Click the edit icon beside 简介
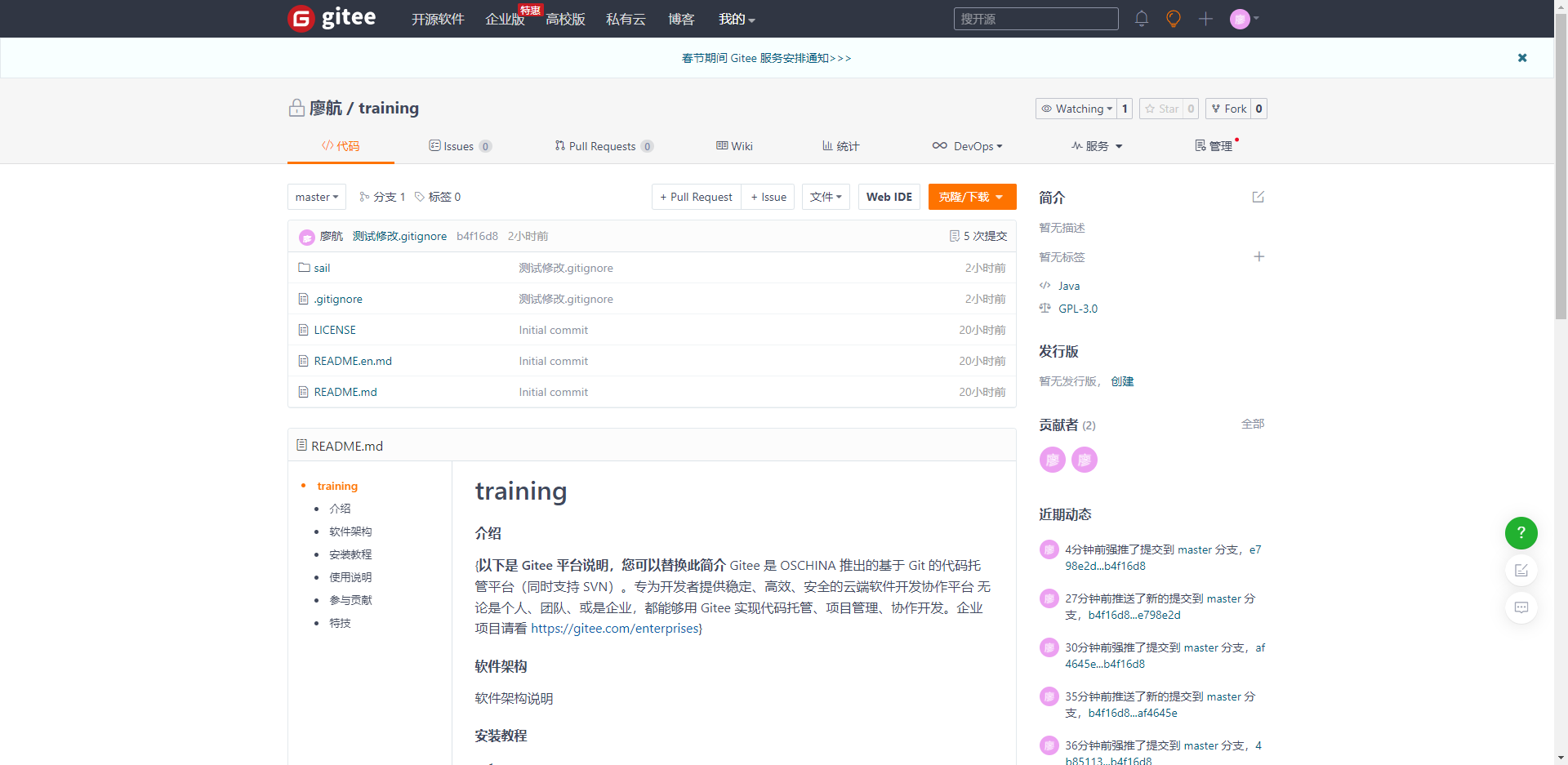The image size is (1568, 765). pyautogui.click(x=1258, y=197)
